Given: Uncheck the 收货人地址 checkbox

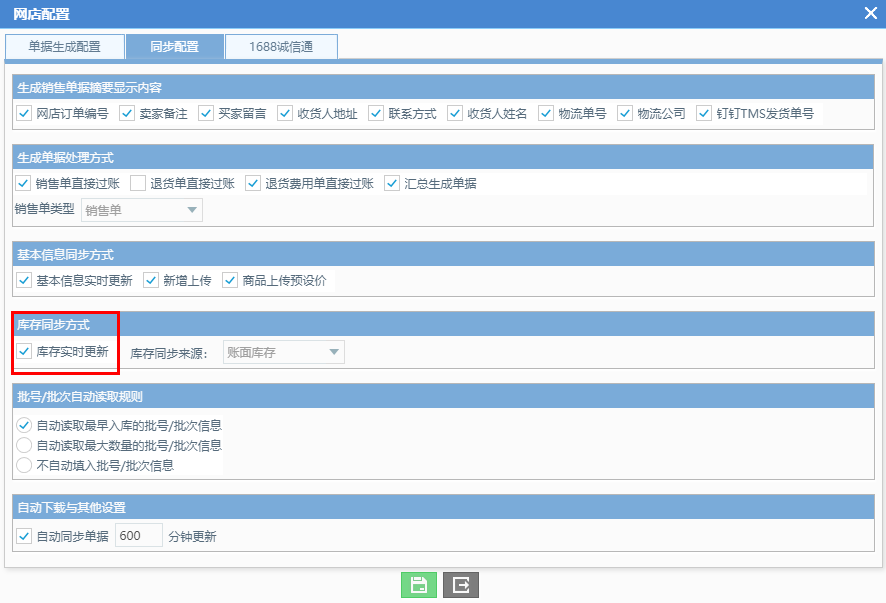Looking at the screenshot, I should pos(285,114).
